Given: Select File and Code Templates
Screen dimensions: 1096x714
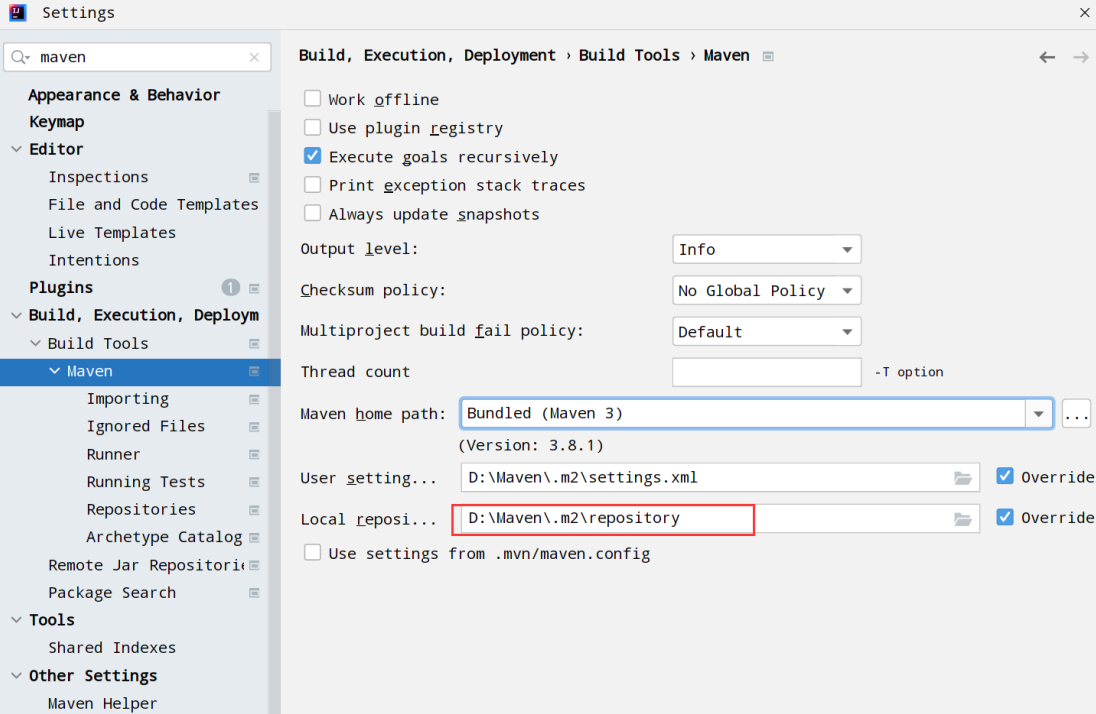Looking at the screenshot, I should pyautogui.click(x=153, y=205).
